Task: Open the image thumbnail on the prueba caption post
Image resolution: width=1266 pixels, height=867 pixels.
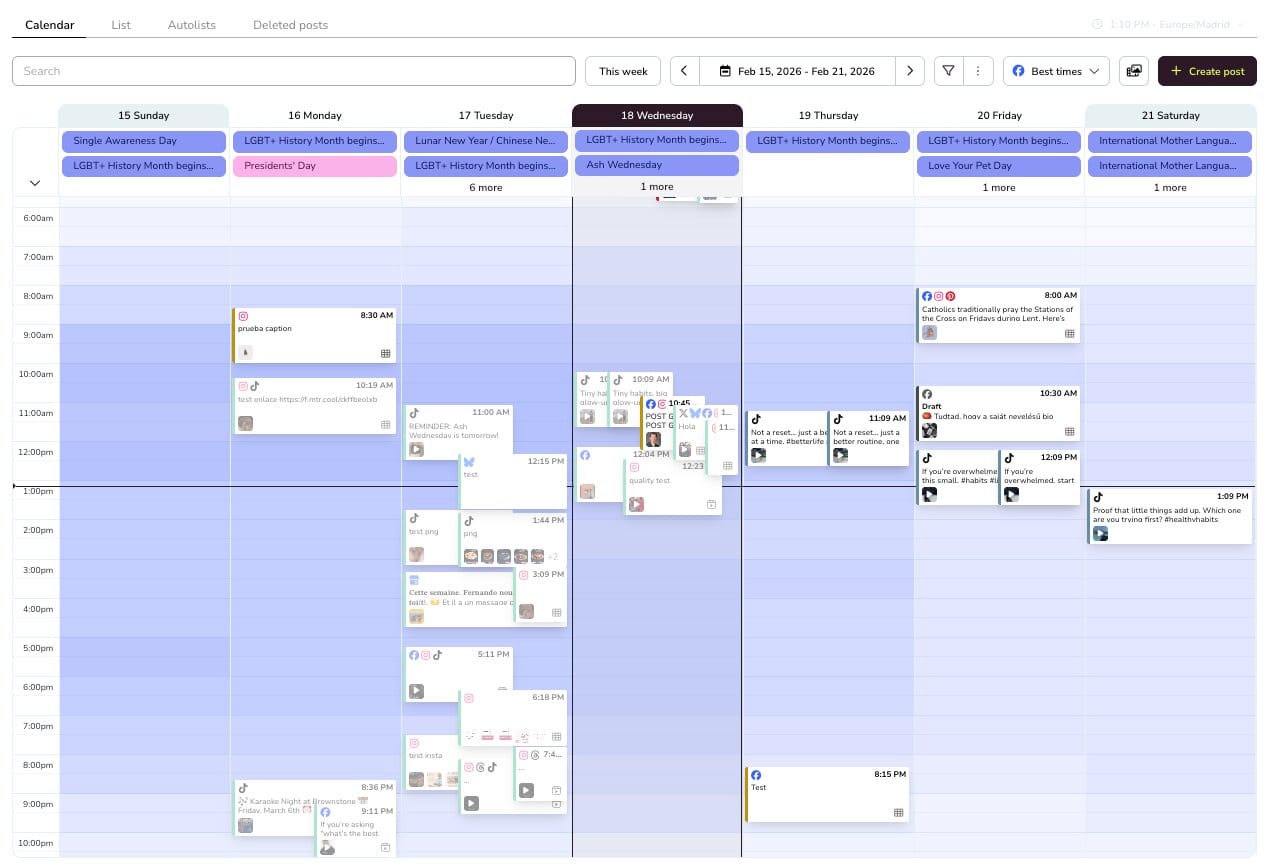Action: click(x=245, y=352)
